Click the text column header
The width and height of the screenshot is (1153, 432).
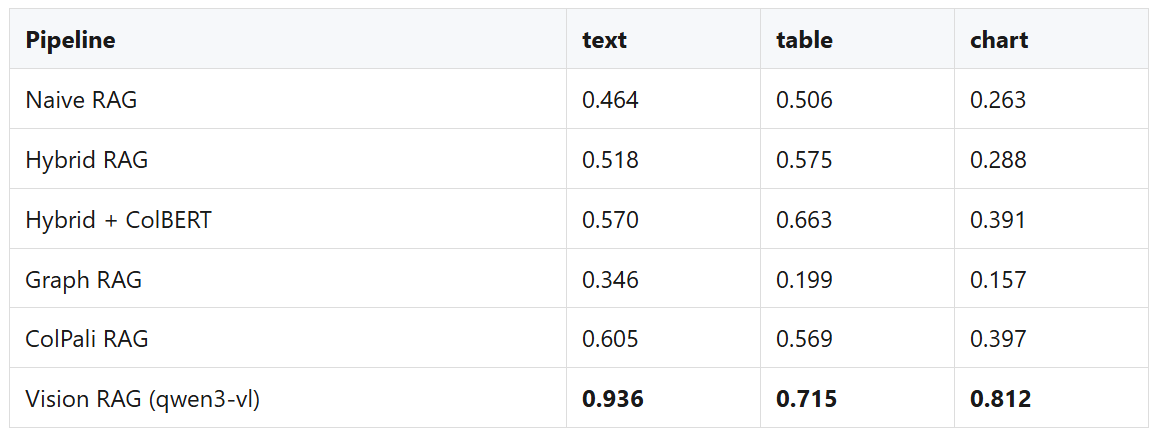(604, 40)
